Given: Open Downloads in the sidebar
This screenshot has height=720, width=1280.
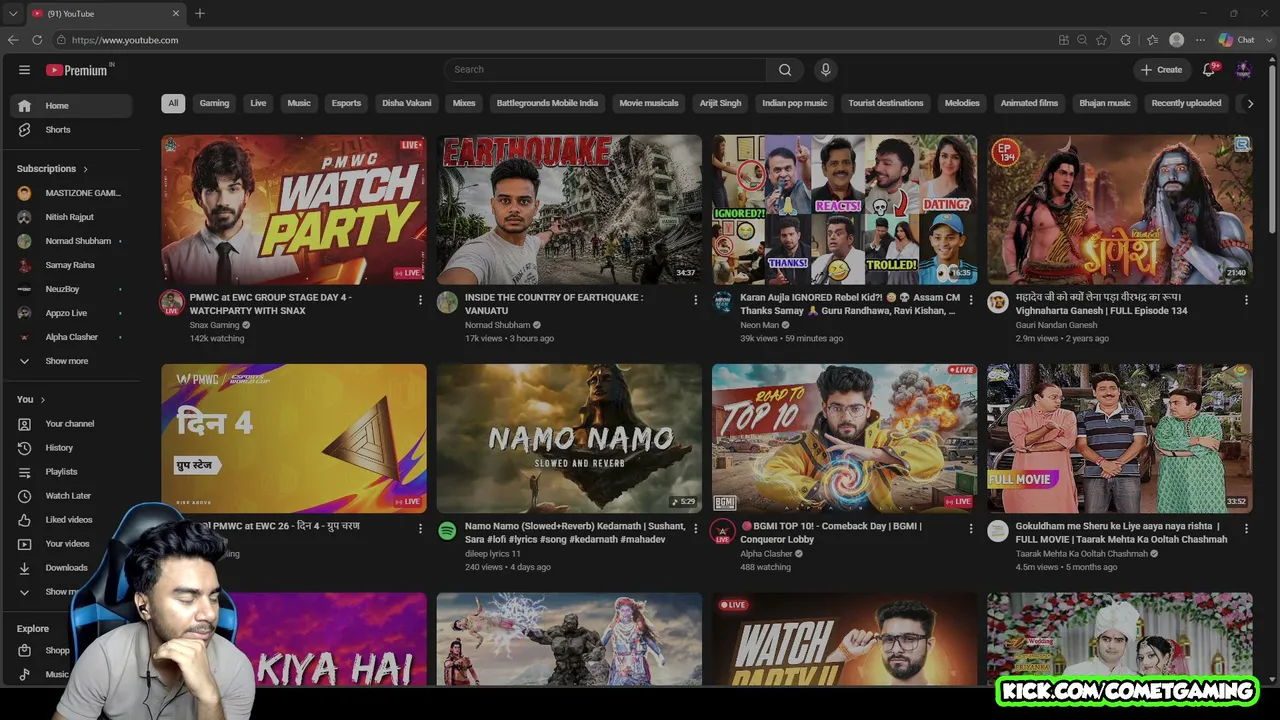Looking at the screenshot, I should pyautogui.click(x=66, y=568).
